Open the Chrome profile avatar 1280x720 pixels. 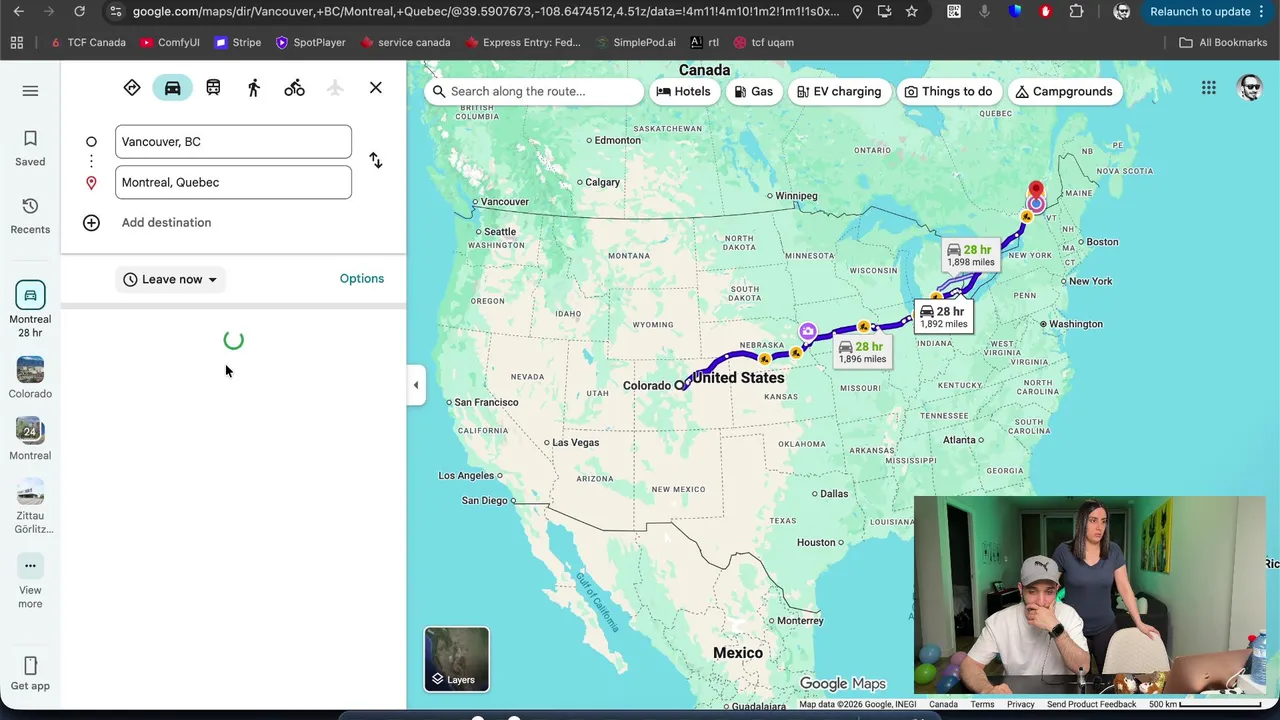(1122, 12)
